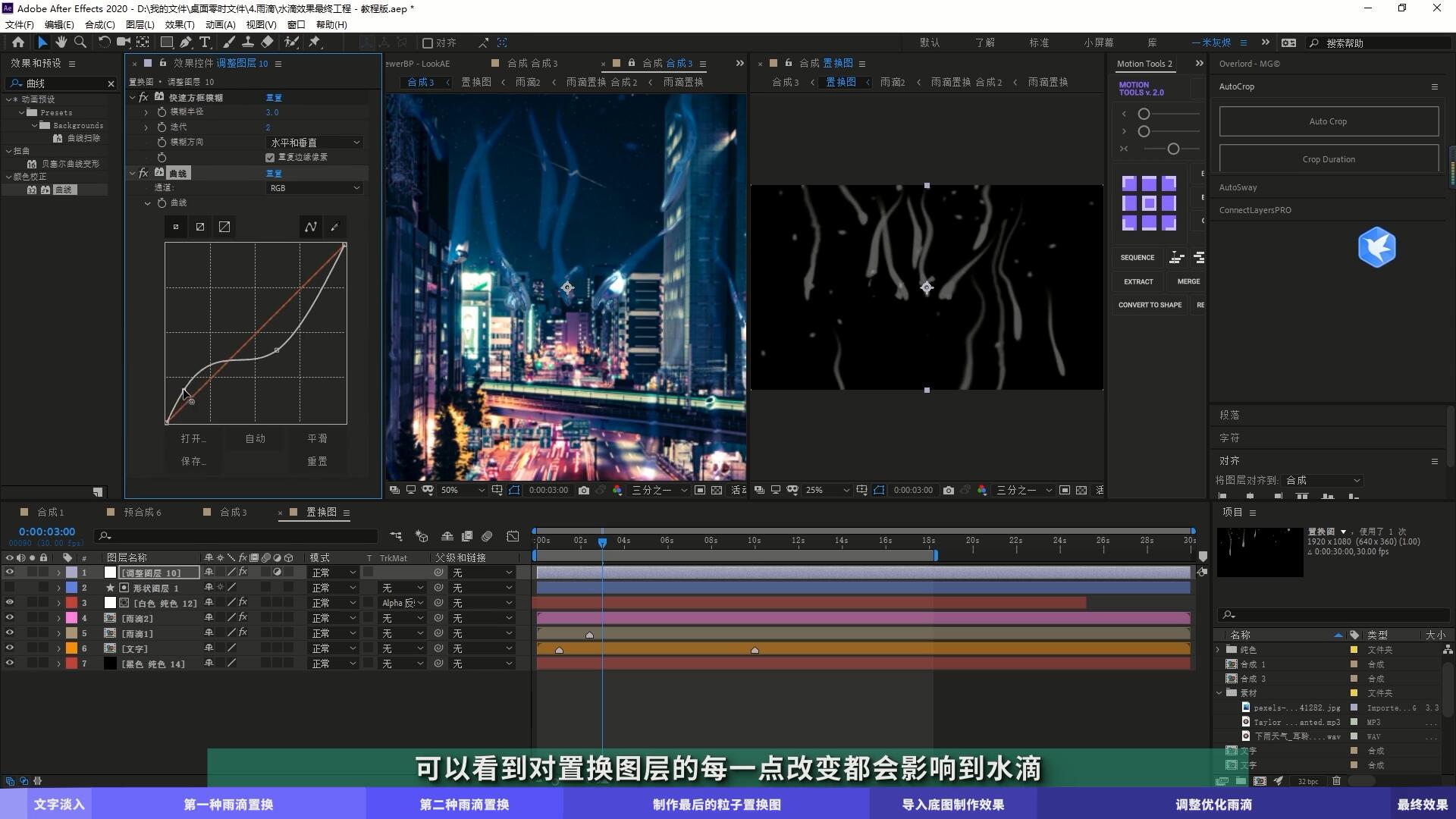Click the 自动 button under the curve

256,439
